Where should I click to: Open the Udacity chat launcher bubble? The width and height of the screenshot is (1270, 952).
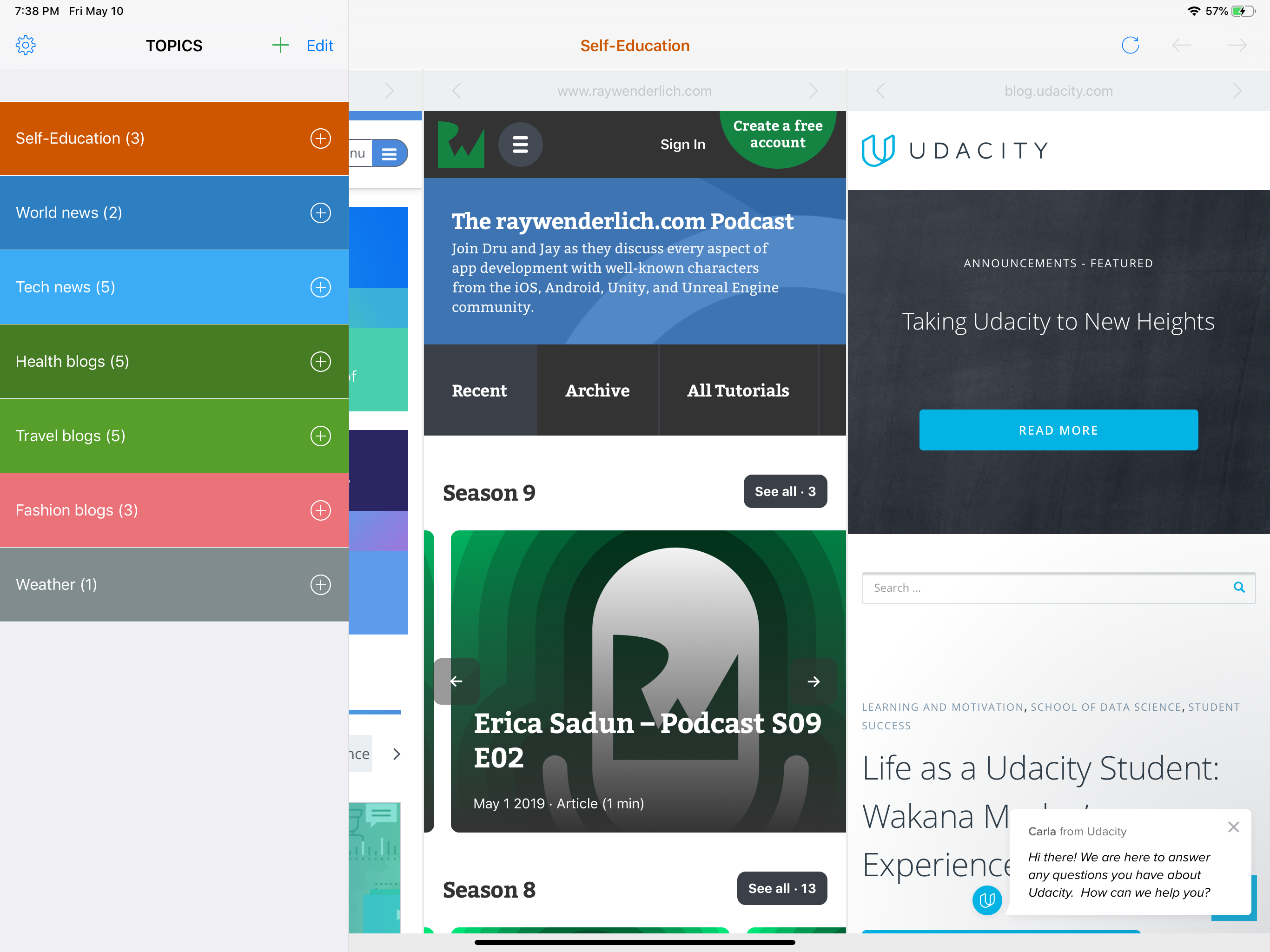click(987, 900)
